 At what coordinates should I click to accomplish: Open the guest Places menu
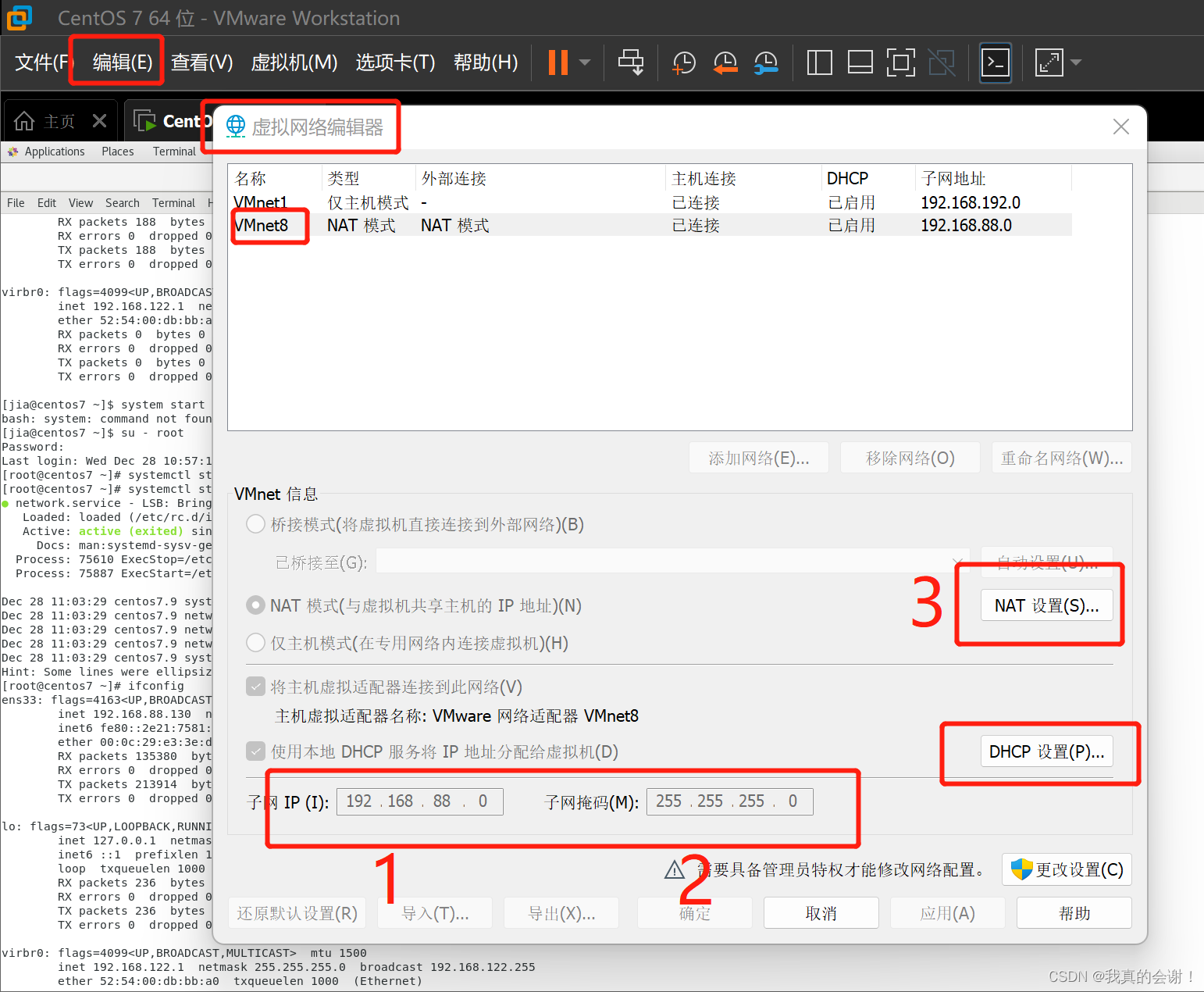pos(118,152)
